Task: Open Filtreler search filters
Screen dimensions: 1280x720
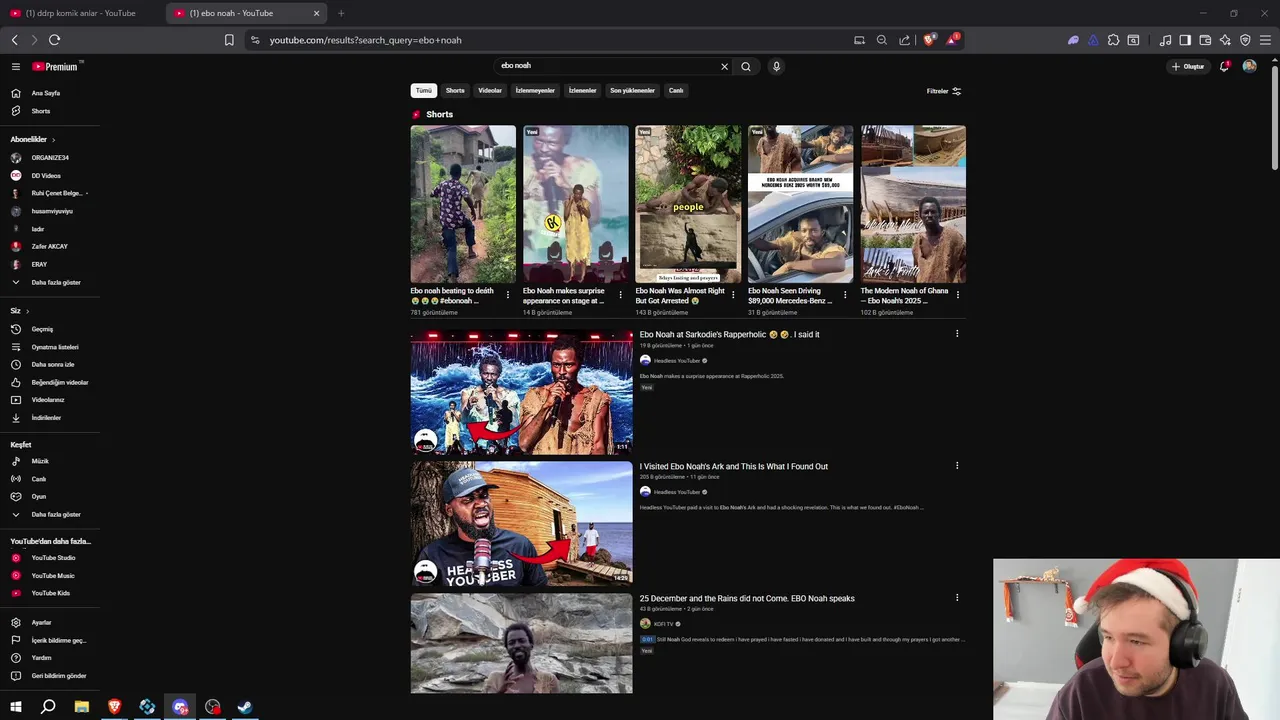Action: 944,91
